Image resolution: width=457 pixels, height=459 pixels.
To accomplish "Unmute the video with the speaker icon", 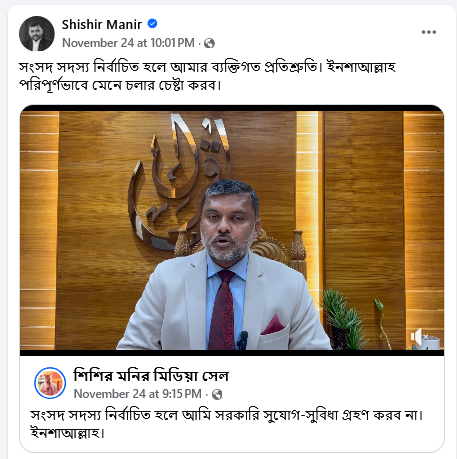I will (x=418, y=337).
